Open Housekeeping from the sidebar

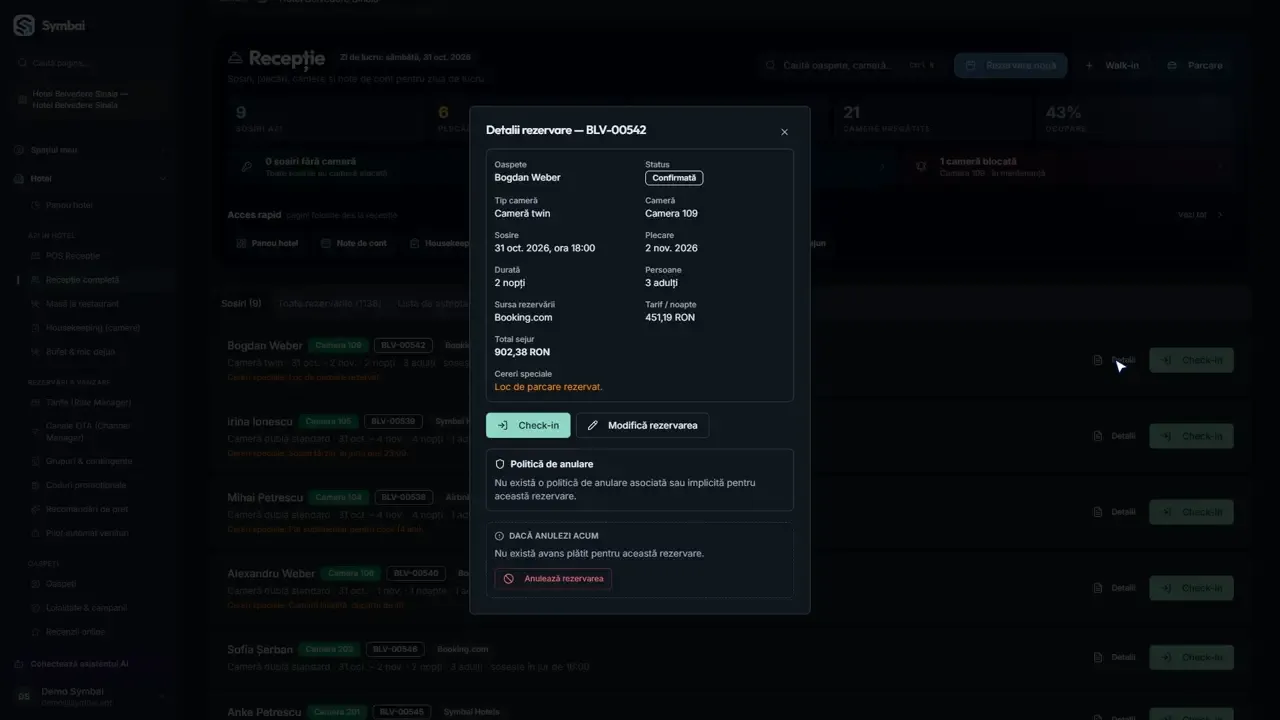[x=92, y=328]
